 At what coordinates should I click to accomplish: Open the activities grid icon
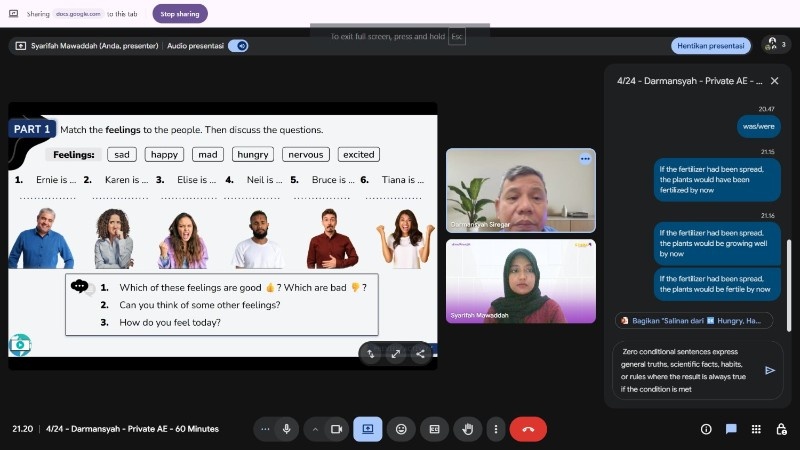(756, 429)
